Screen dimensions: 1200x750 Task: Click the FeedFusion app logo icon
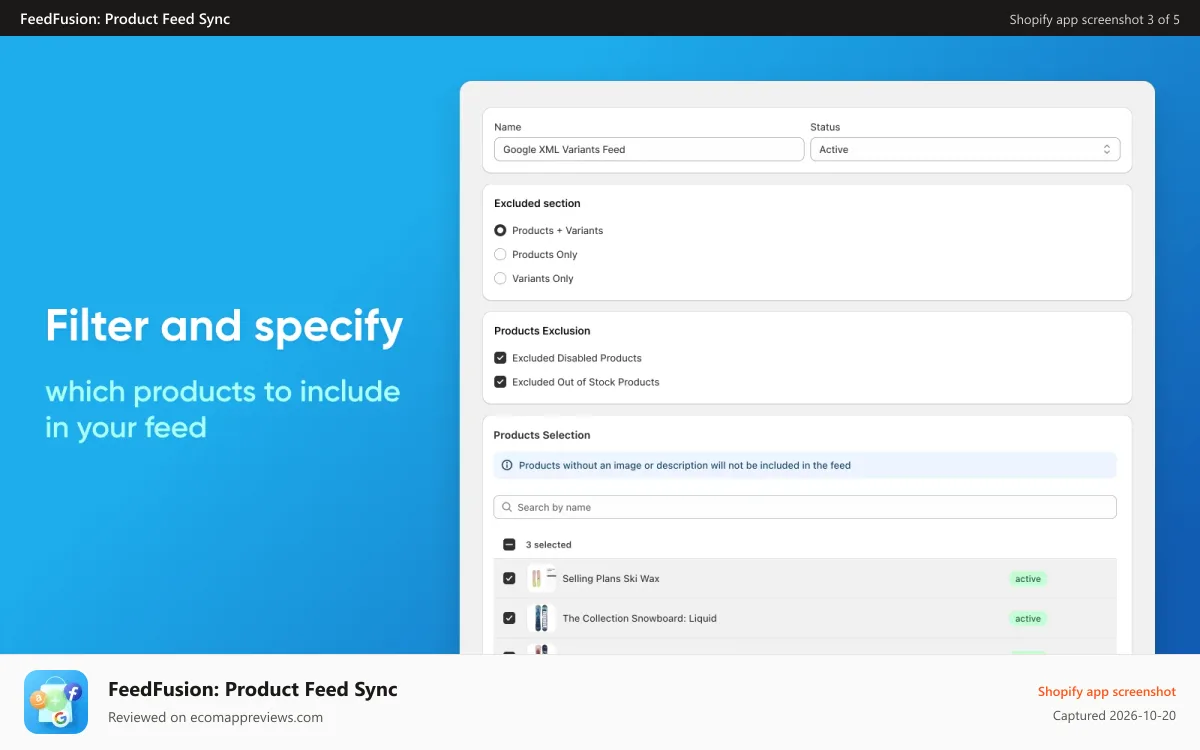point(56,702)
